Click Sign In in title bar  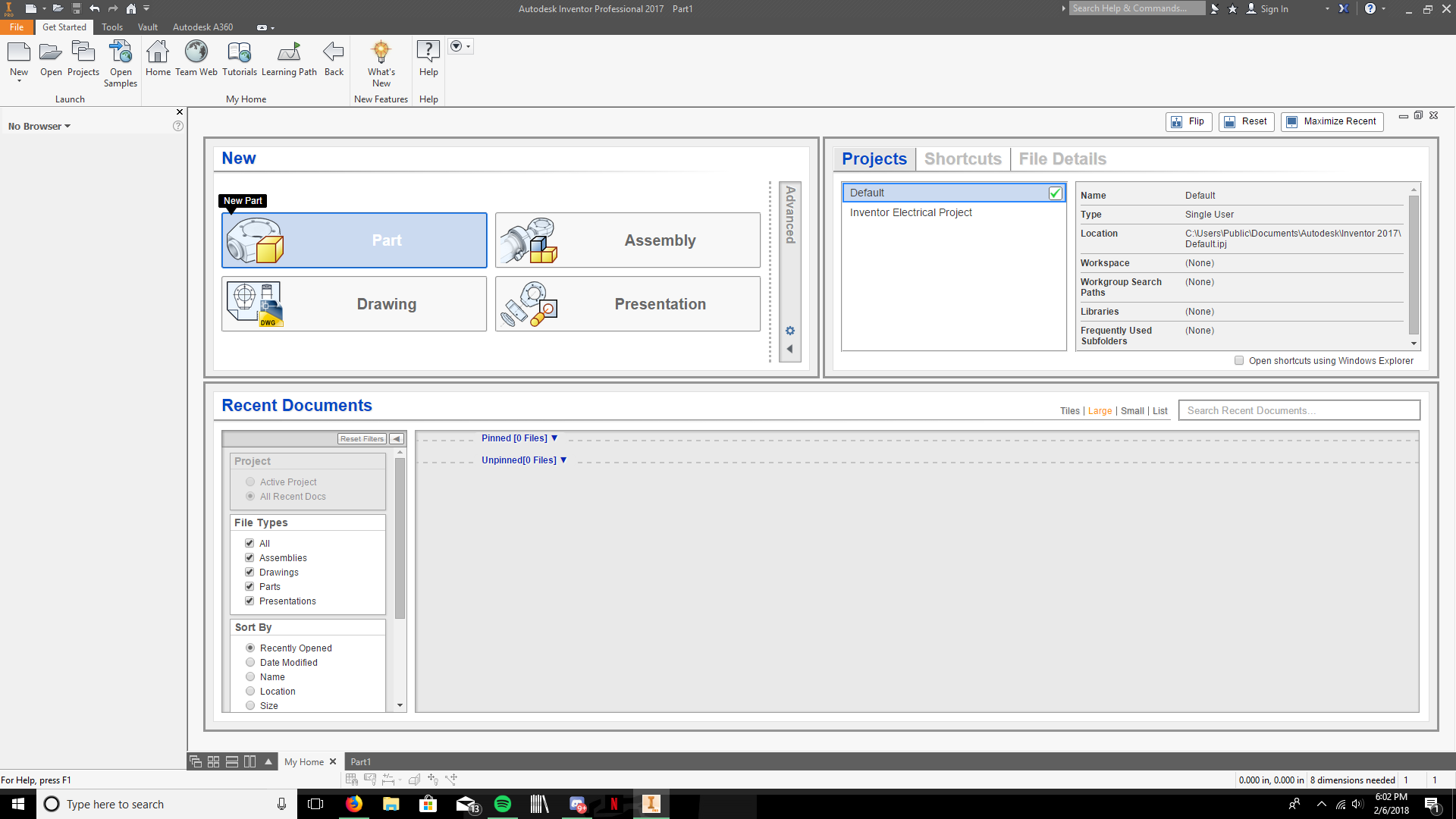[1274, 9]
